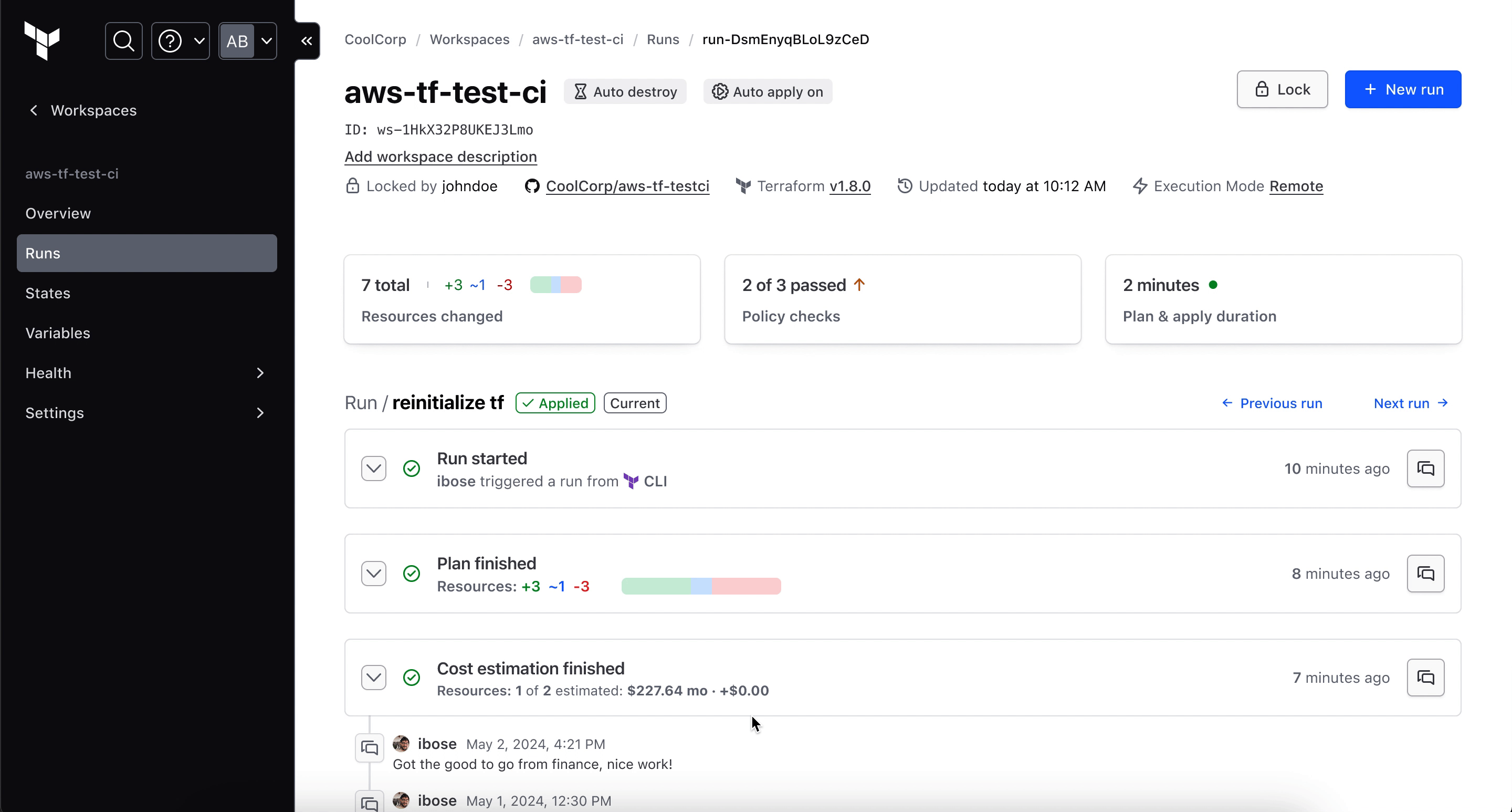Click the Terraform logo in sidebar
The image size is (1512, 812).
[41, 40]
